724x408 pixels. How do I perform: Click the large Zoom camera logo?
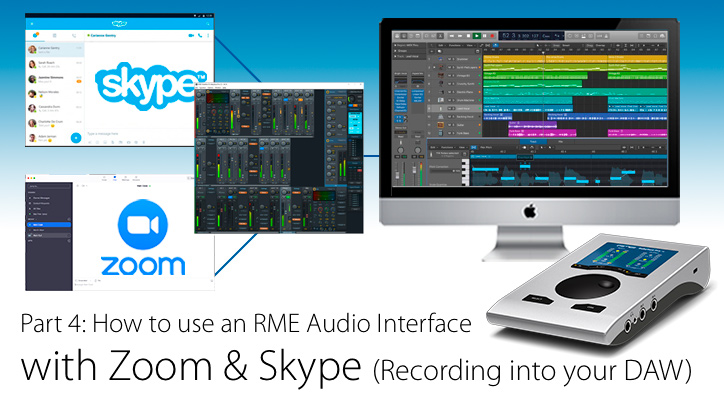click(142, 224)
